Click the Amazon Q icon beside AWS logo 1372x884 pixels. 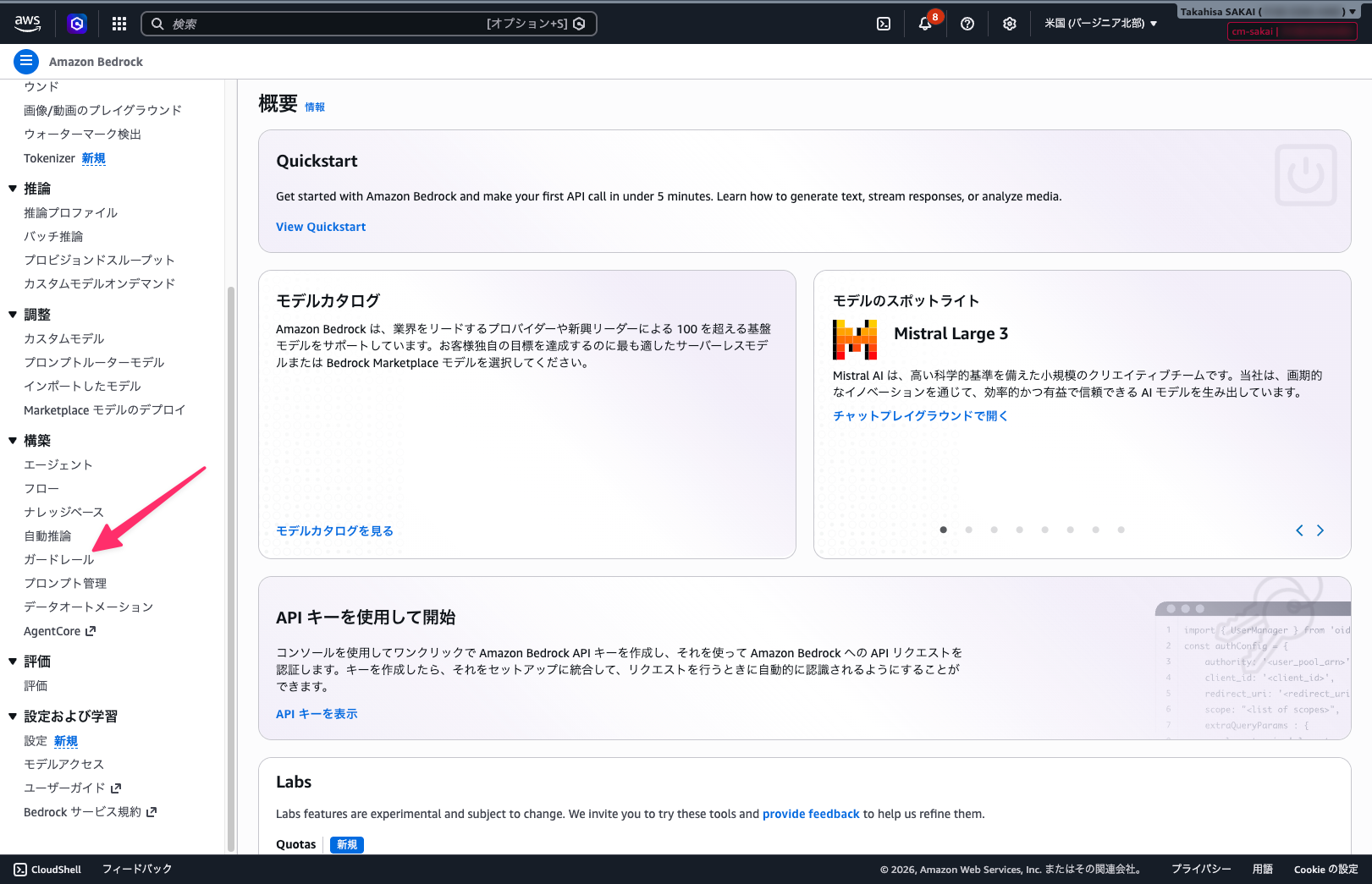tap(77, 24)
